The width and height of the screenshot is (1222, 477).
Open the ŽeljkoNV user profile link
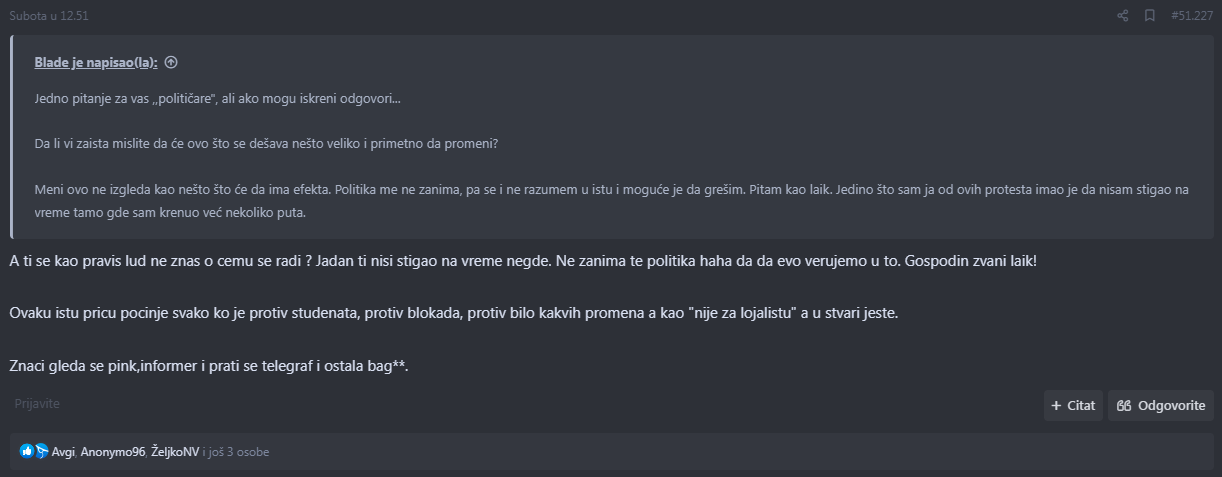coord(175,452)
